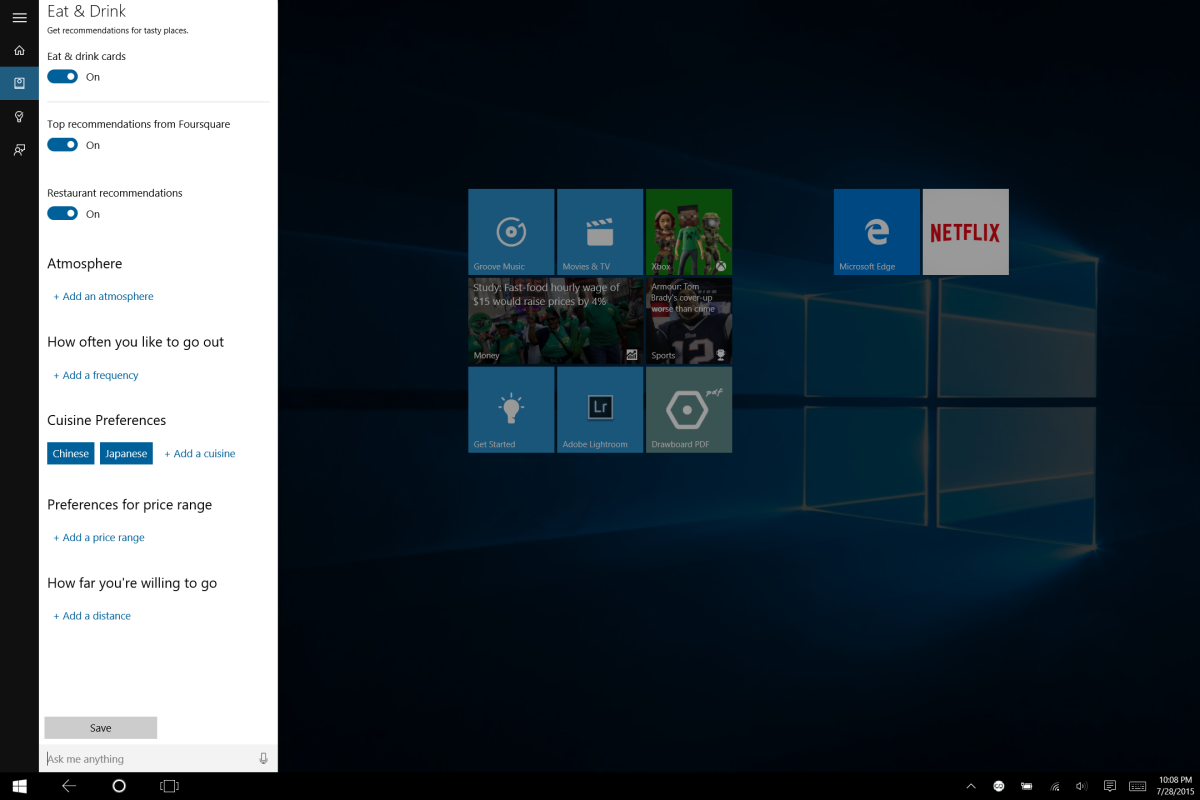Open Cortana Notebook icon in sidebar
Image resolution: width=1200 pixels, height=800 pixels.
[19, 83]
